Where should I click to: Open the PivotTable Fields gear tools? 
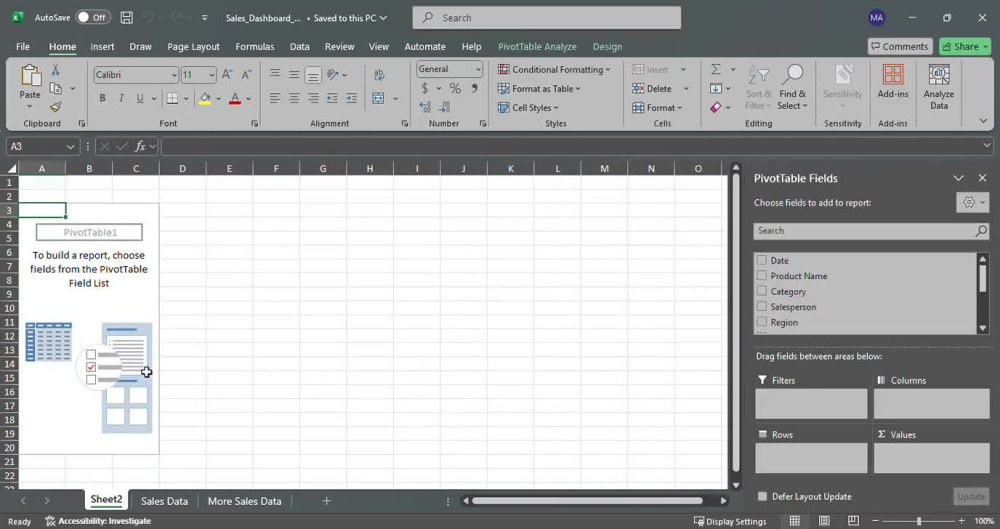[973, 202]
